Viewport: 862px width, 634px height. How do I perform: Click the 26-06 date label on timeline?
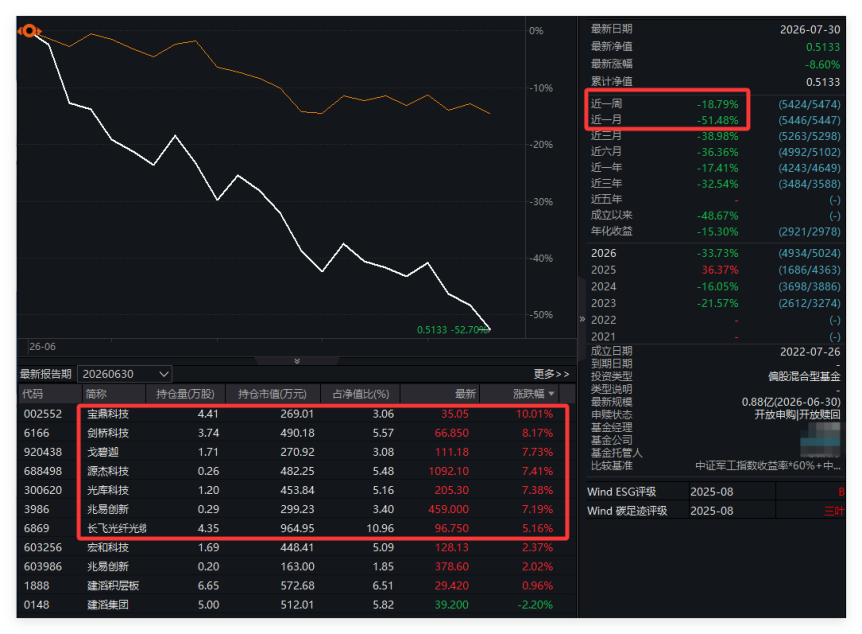(x=42, y=347)
